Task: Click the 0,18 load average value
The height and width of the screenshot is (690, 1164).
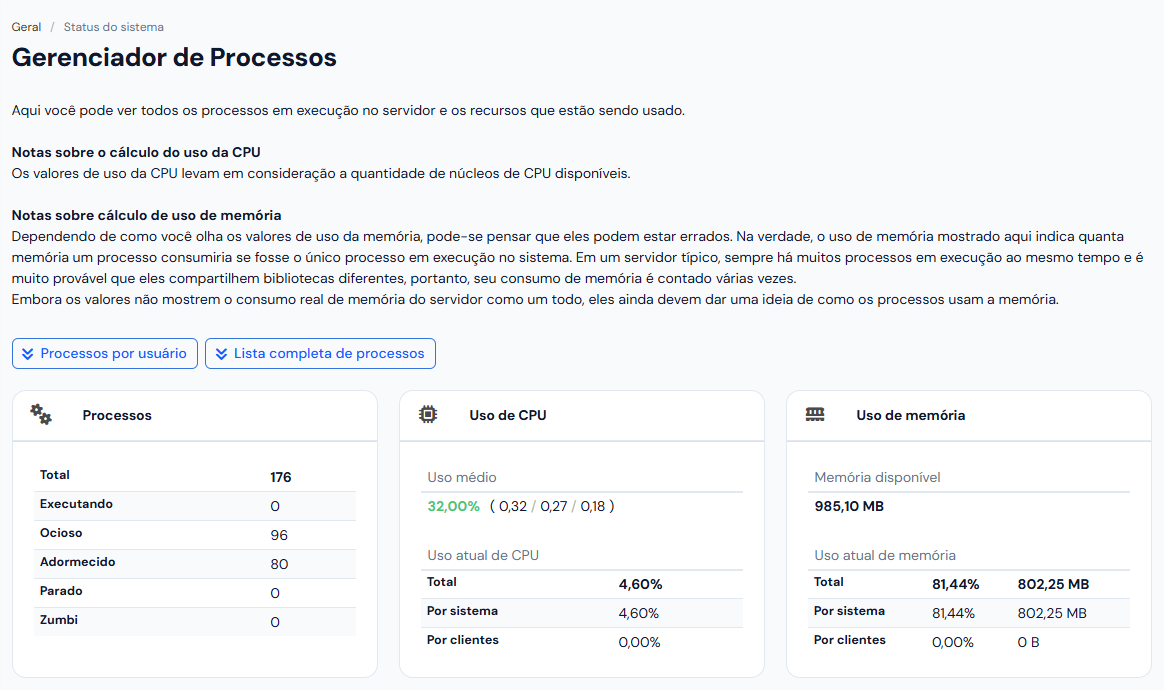Action: pos(592,506)
